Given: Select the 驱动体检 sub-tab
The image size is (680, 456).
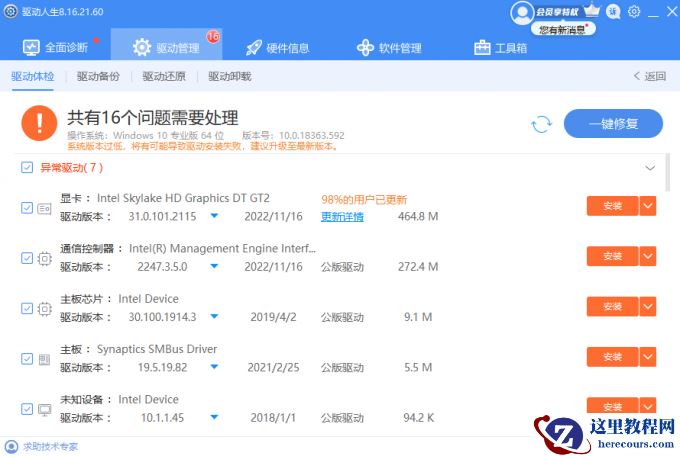Looking at the screenshot, I should pyautogui.click(x=33, y=76).
